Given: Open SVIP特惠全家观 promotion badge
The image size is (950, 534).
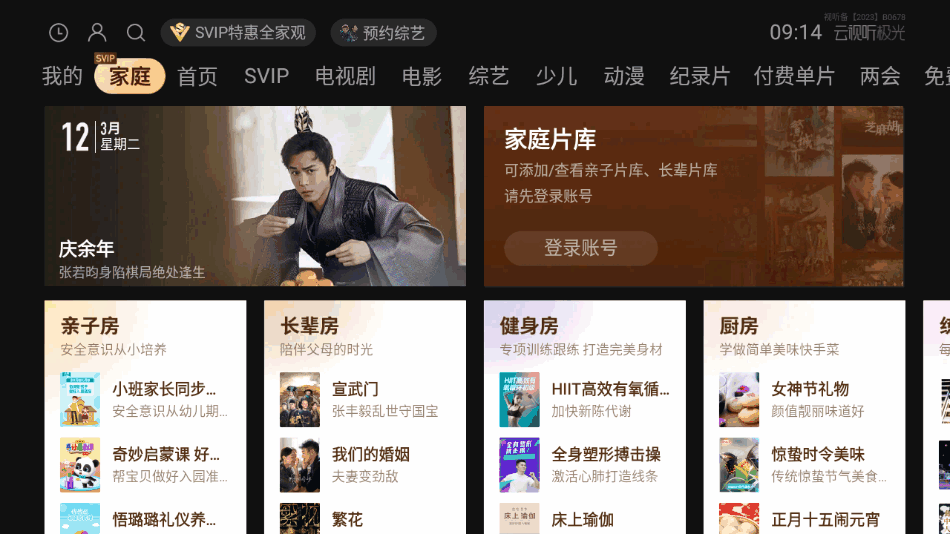Looking at the screenshot, I should [x=238, y=33].
